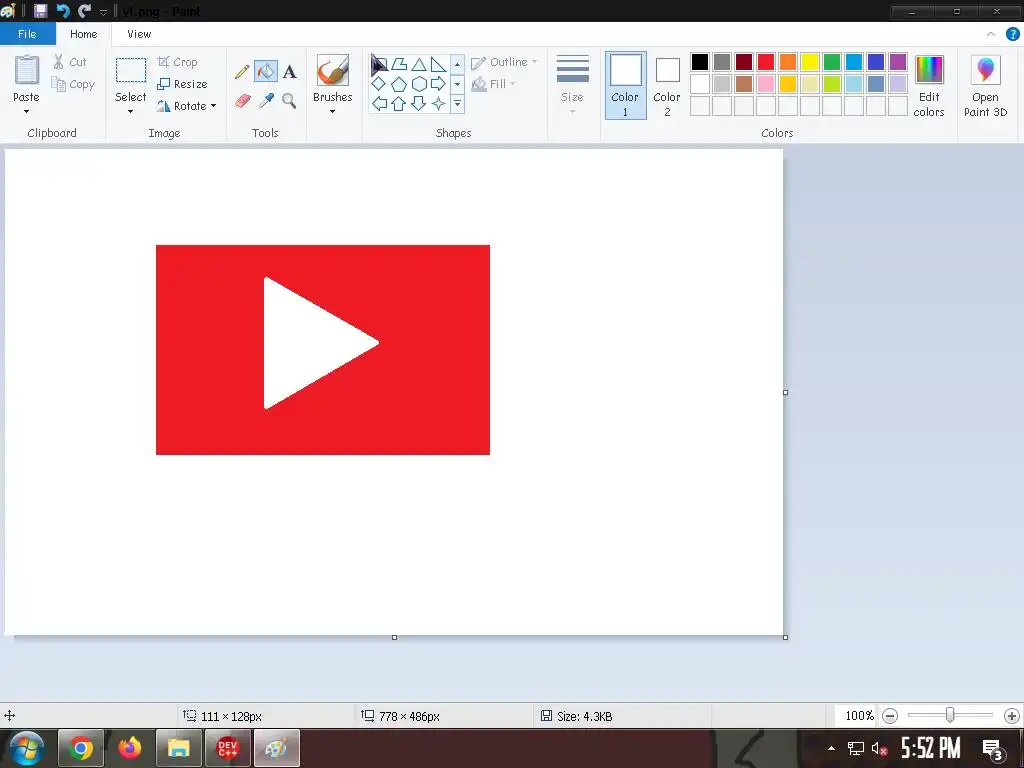Choose the black color swatch
This screenshot has height=768, width=1024.
pyautogui.click(x=700, y=62)
